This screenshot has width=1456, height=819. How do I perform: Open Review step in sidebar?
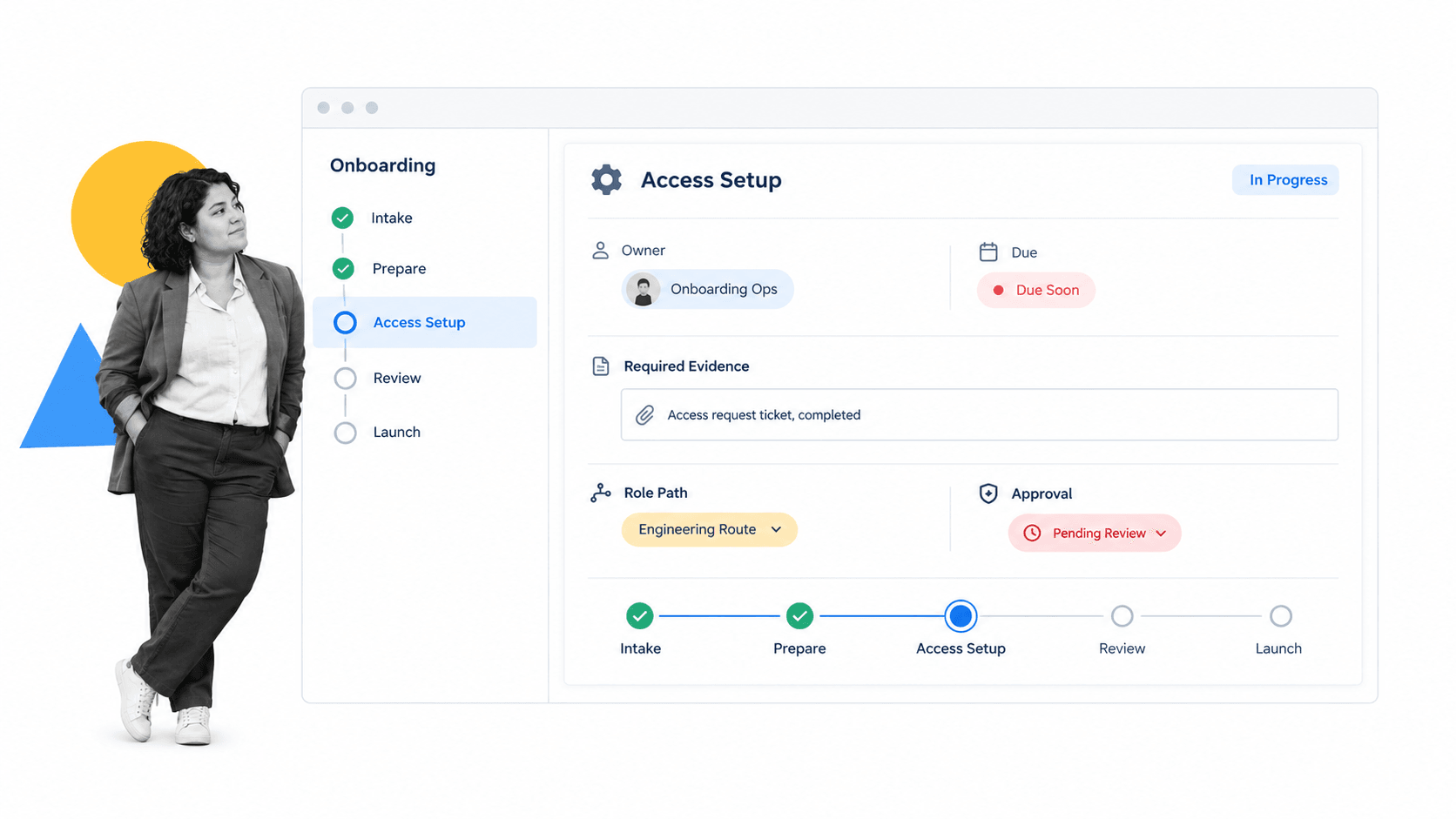tap(397, 378)
